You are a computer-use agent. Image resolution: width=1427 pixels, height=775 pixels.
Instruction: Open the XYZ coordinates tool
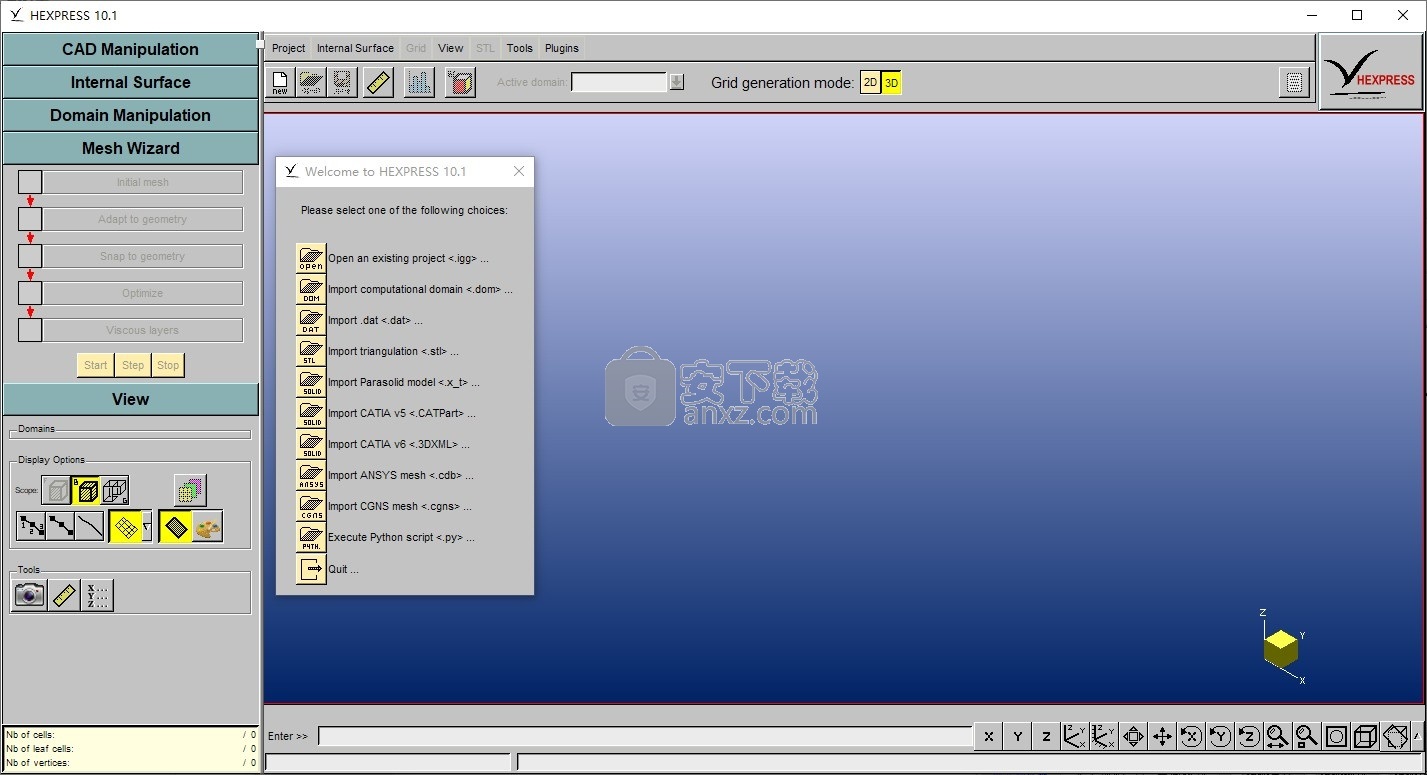[x=97, y=595]
